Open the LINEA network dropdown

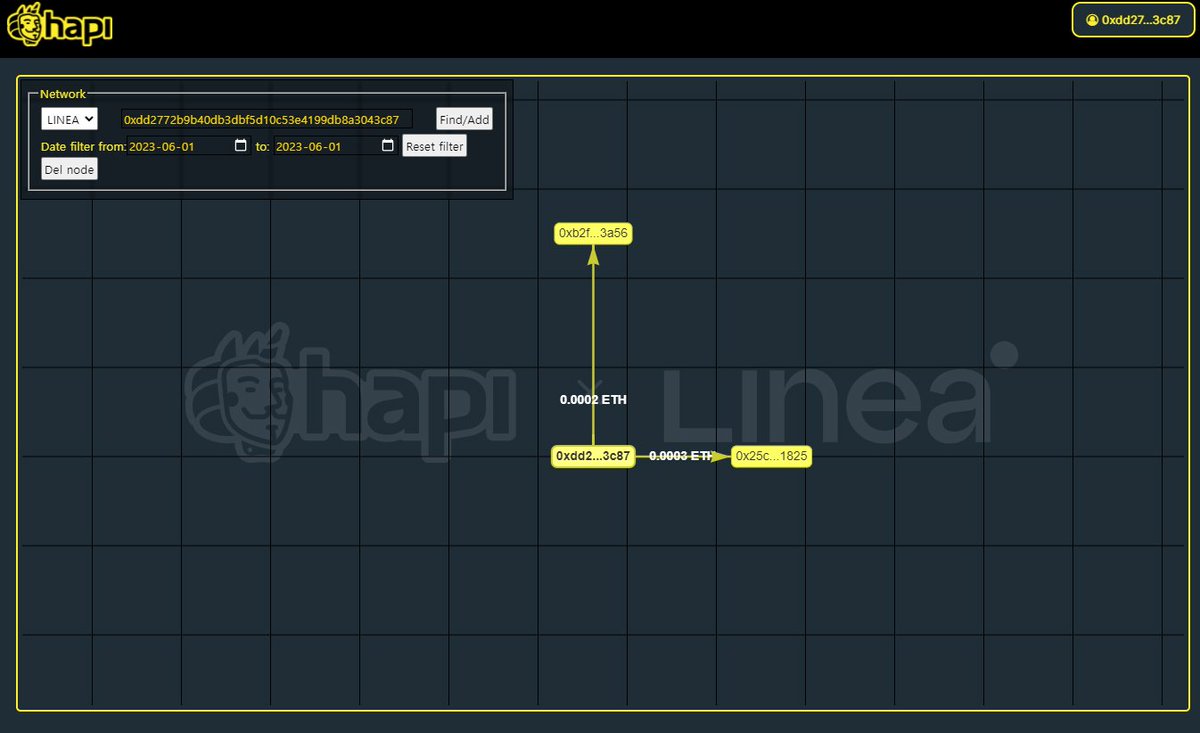69,119
